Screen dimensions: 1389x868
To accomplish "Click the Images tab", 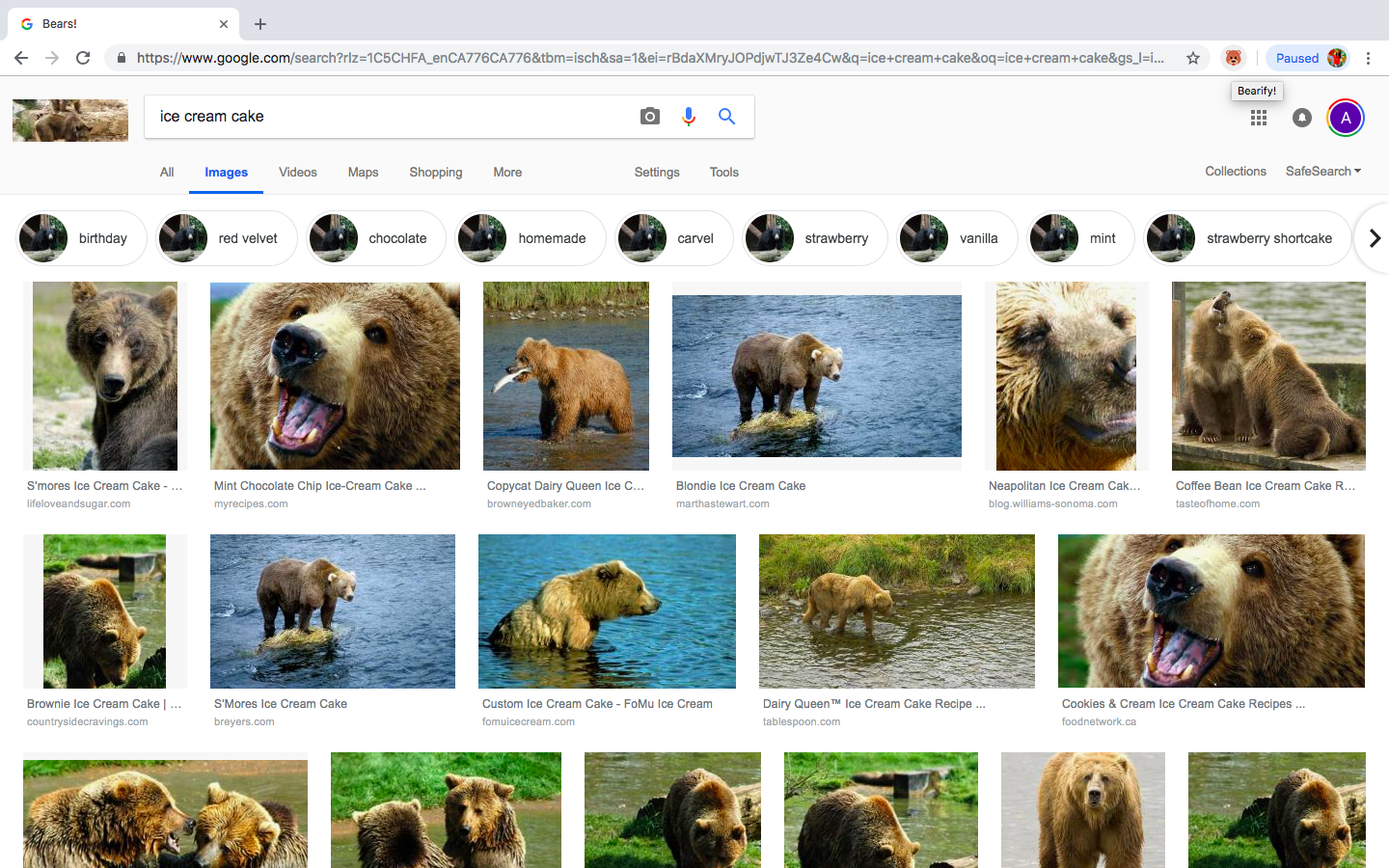I will [x=227, y=172].
